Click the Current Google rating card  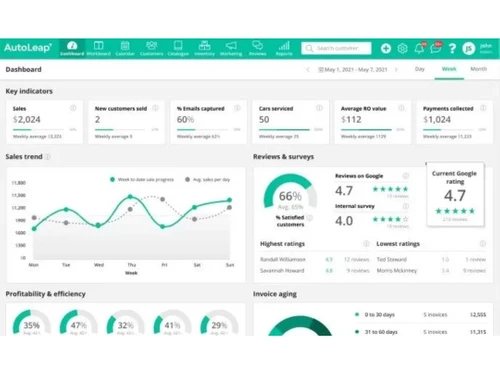click(x=455, y=195)
